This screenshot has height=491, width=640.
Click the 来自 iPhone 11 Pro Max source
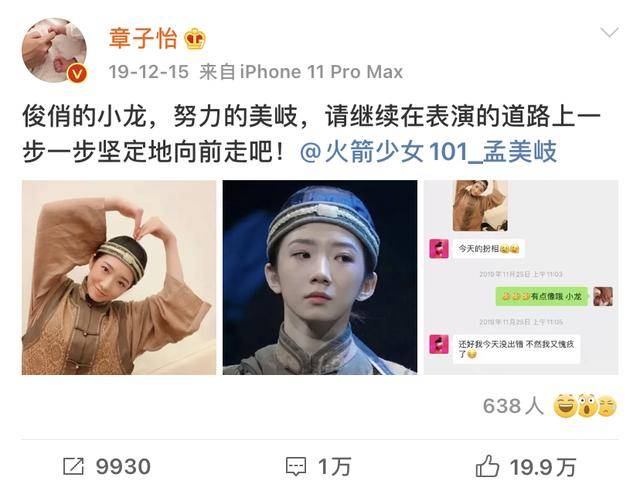301,72
